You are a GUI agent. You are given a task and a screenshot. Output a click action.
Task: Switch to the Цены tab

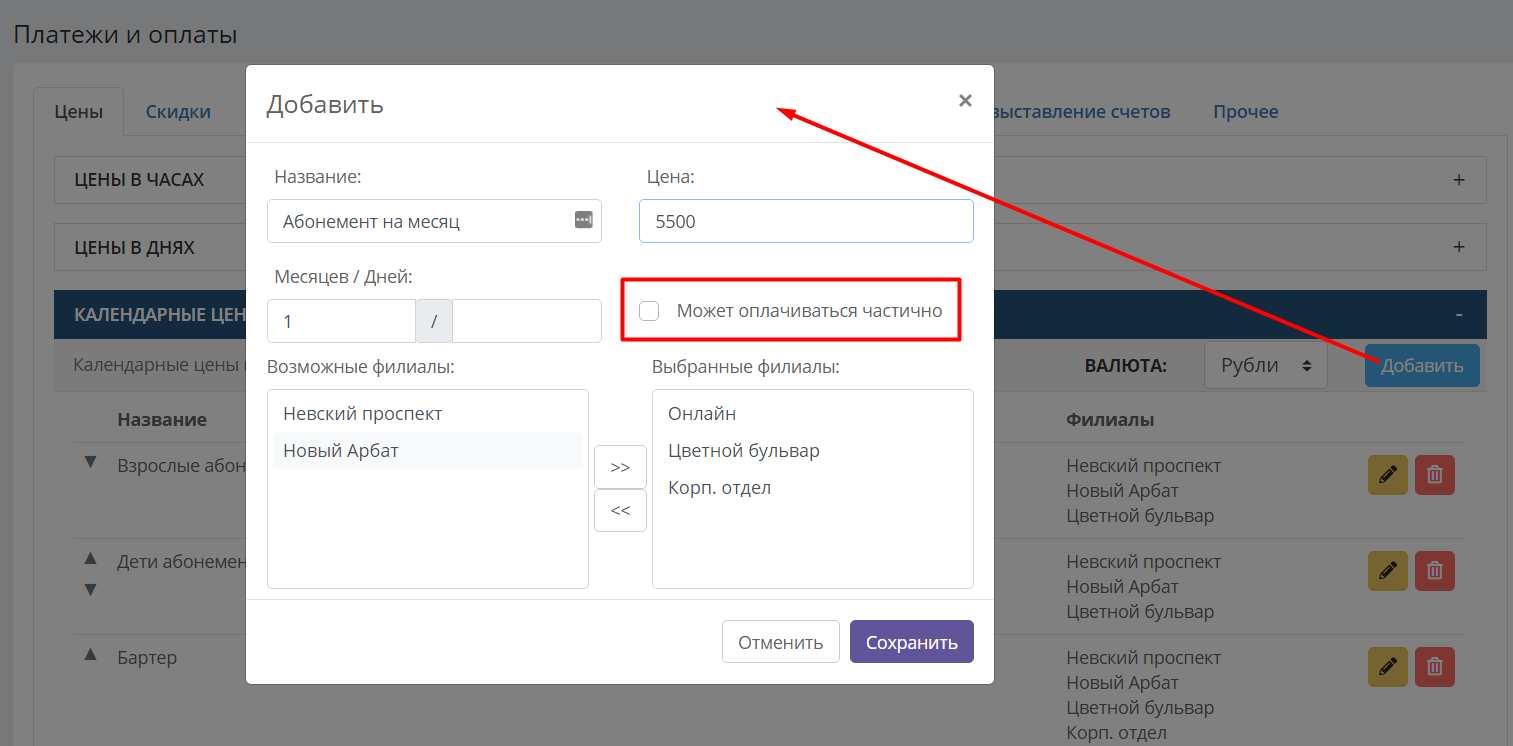coord(79,111)
